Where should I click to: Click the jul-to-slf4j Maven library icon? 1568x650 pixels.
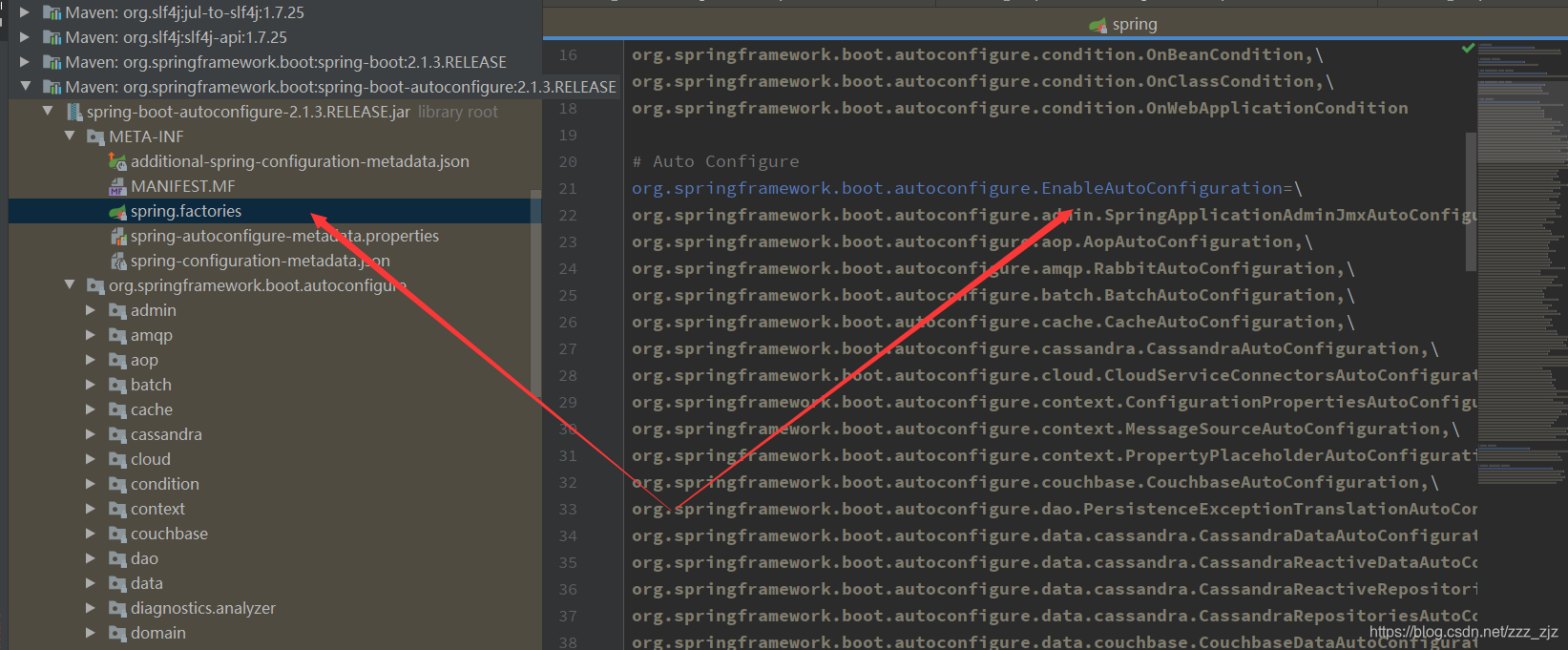pos(52,12)
